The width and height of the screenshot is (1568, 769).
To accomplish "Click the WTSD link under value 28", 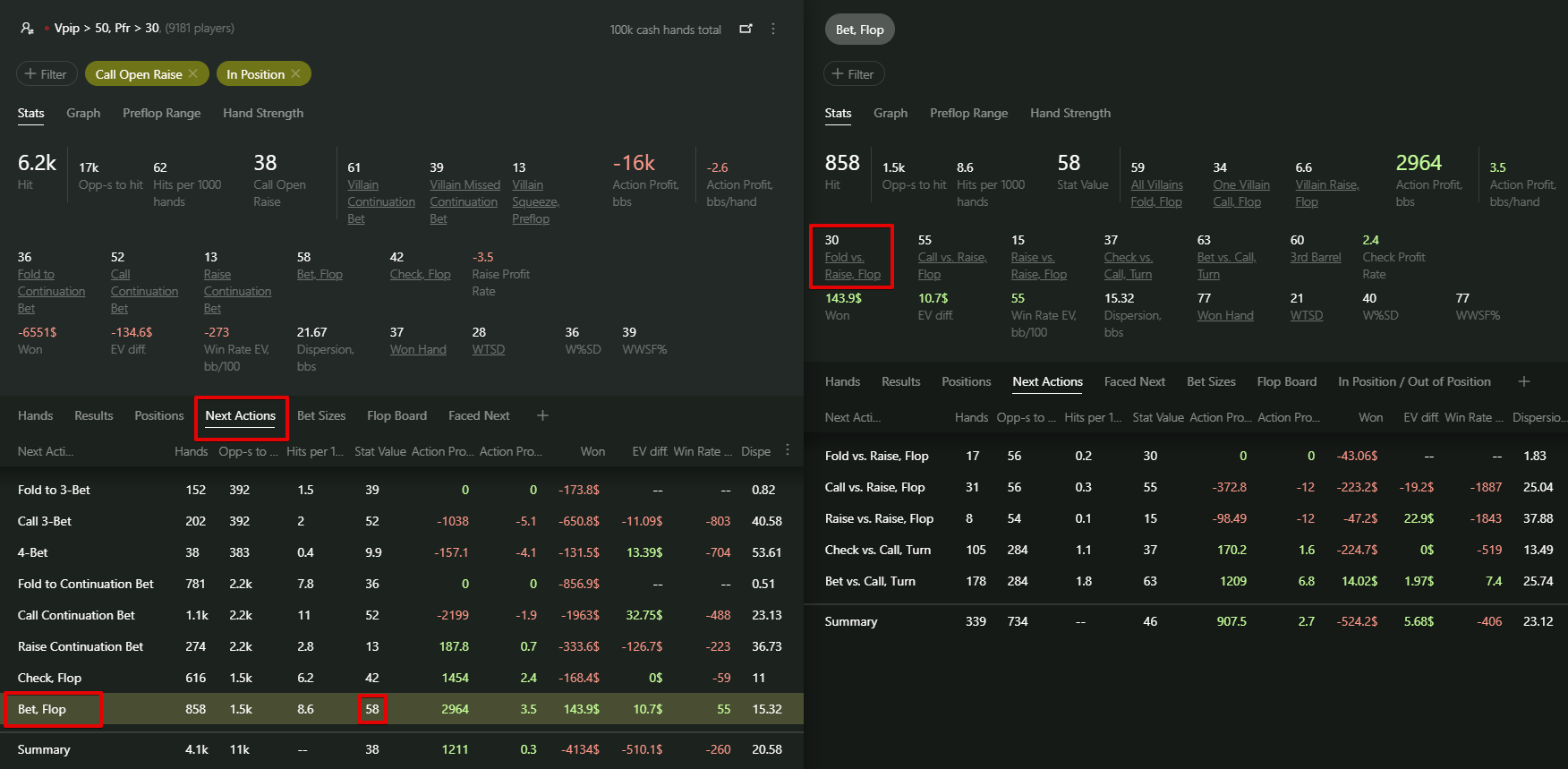I will [x=488, y=350].
